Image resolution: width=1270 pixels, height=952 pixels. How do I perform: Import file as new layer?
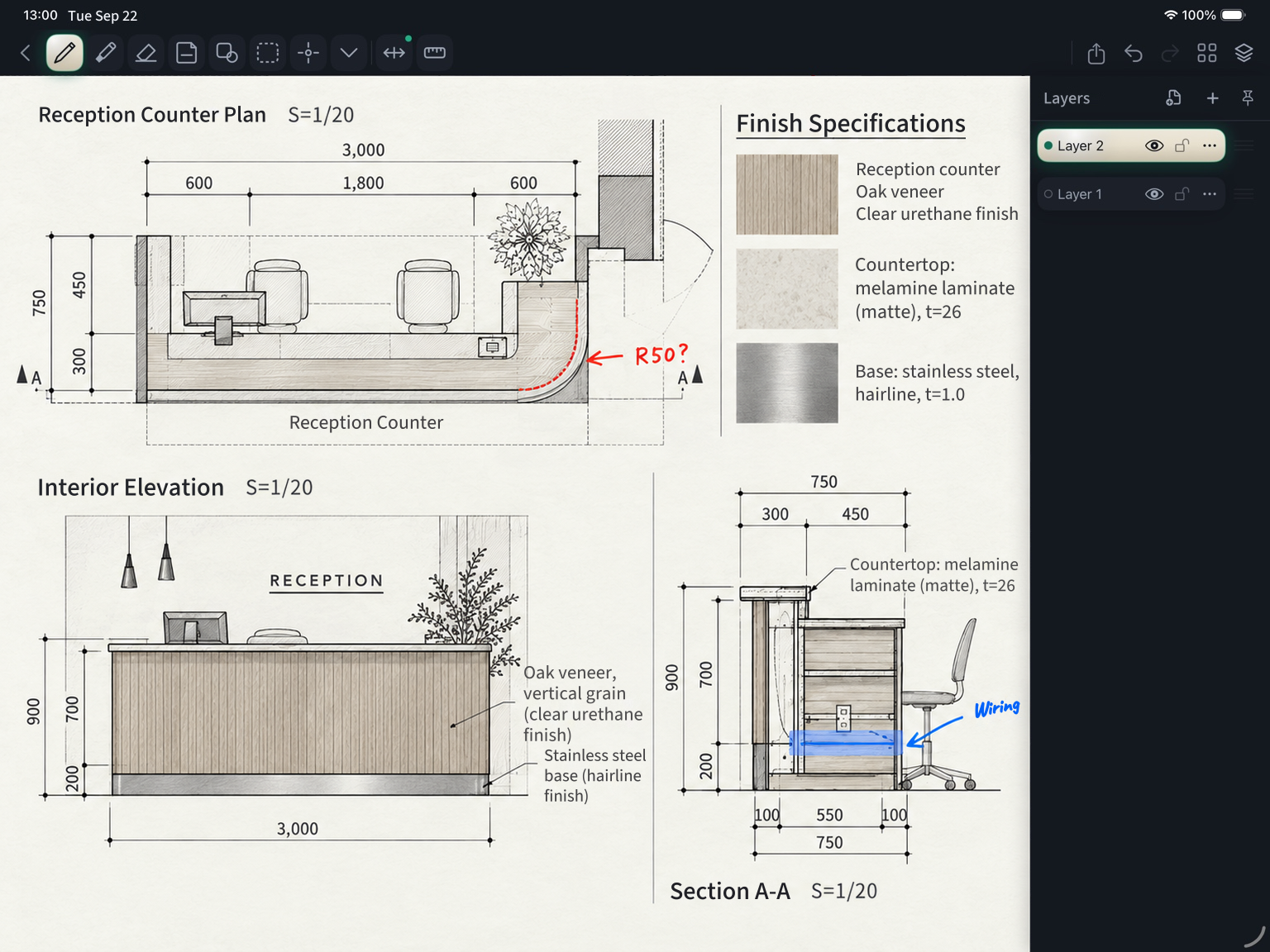(x=1173, y=98)
